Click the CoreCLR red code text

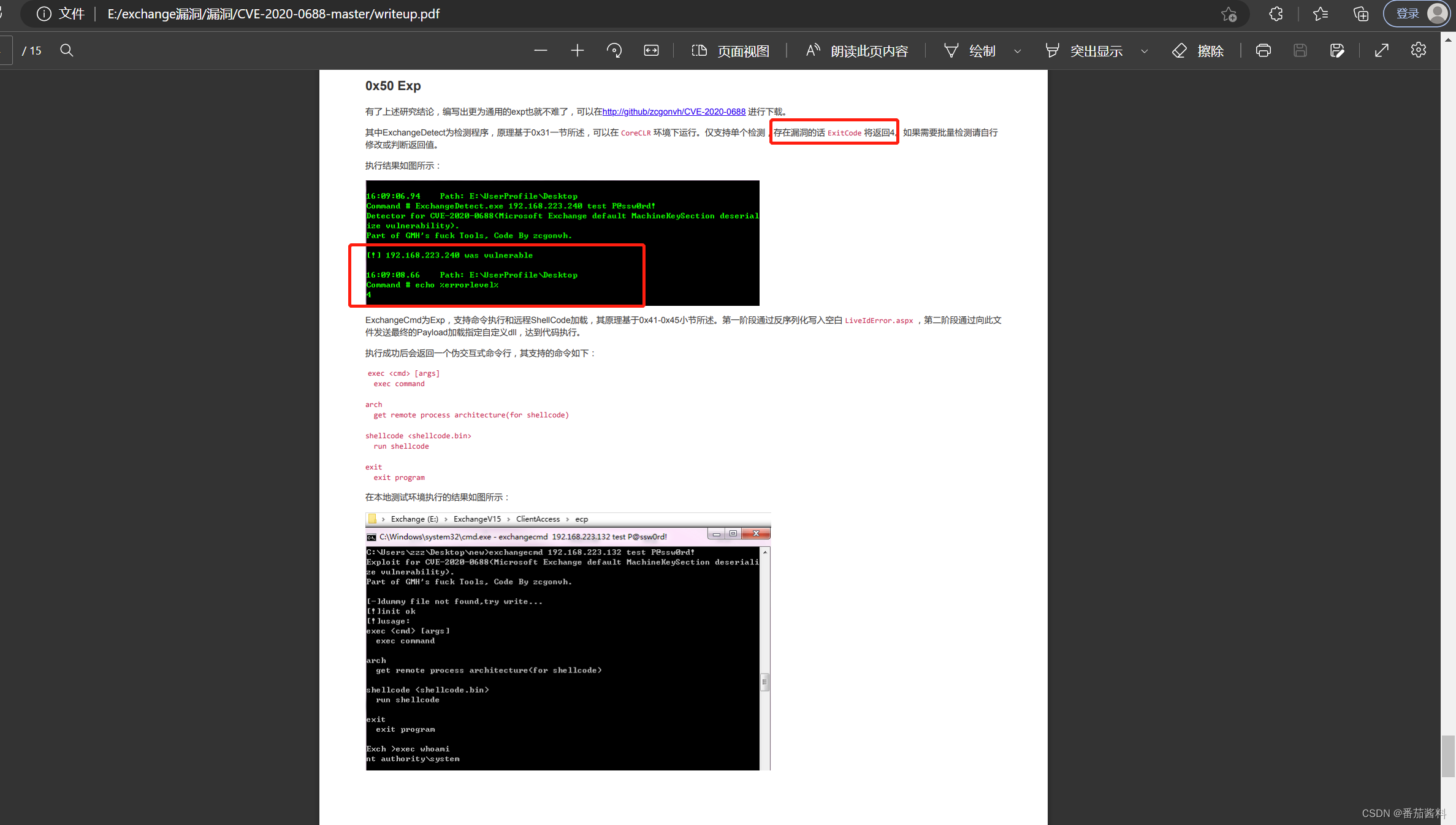point(636,133)
